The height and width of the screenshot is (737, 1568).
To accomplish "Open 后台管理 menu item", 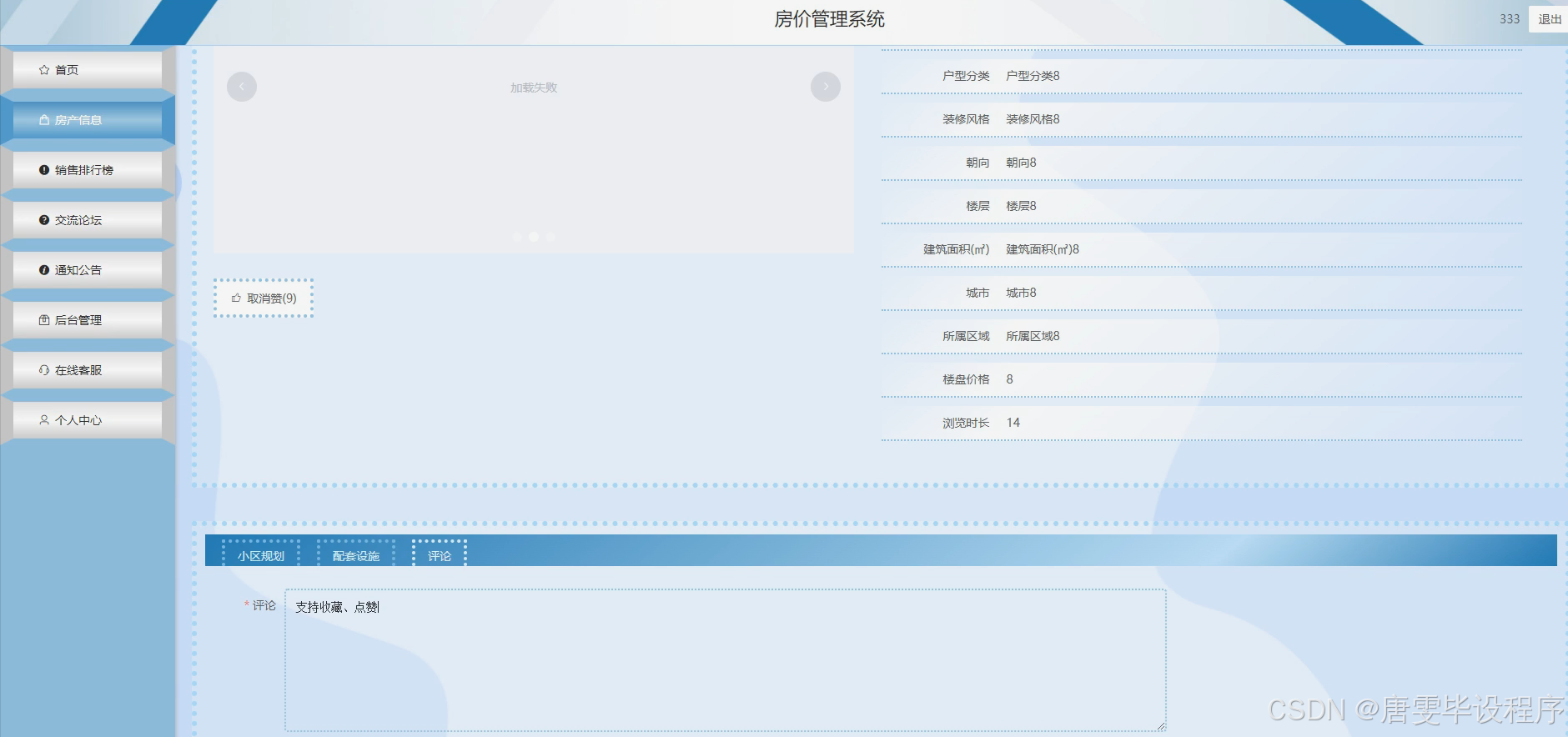I will click(x=88, y=320).
